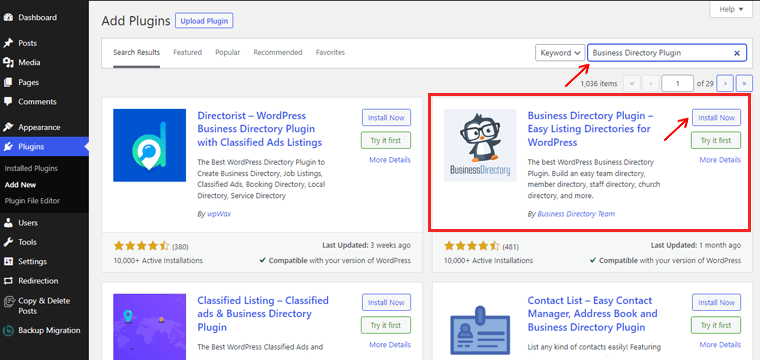This screenshot has width=760, height=360.
Task: Open Plugin File Editor submenu item
Action: tap(32, 201)
